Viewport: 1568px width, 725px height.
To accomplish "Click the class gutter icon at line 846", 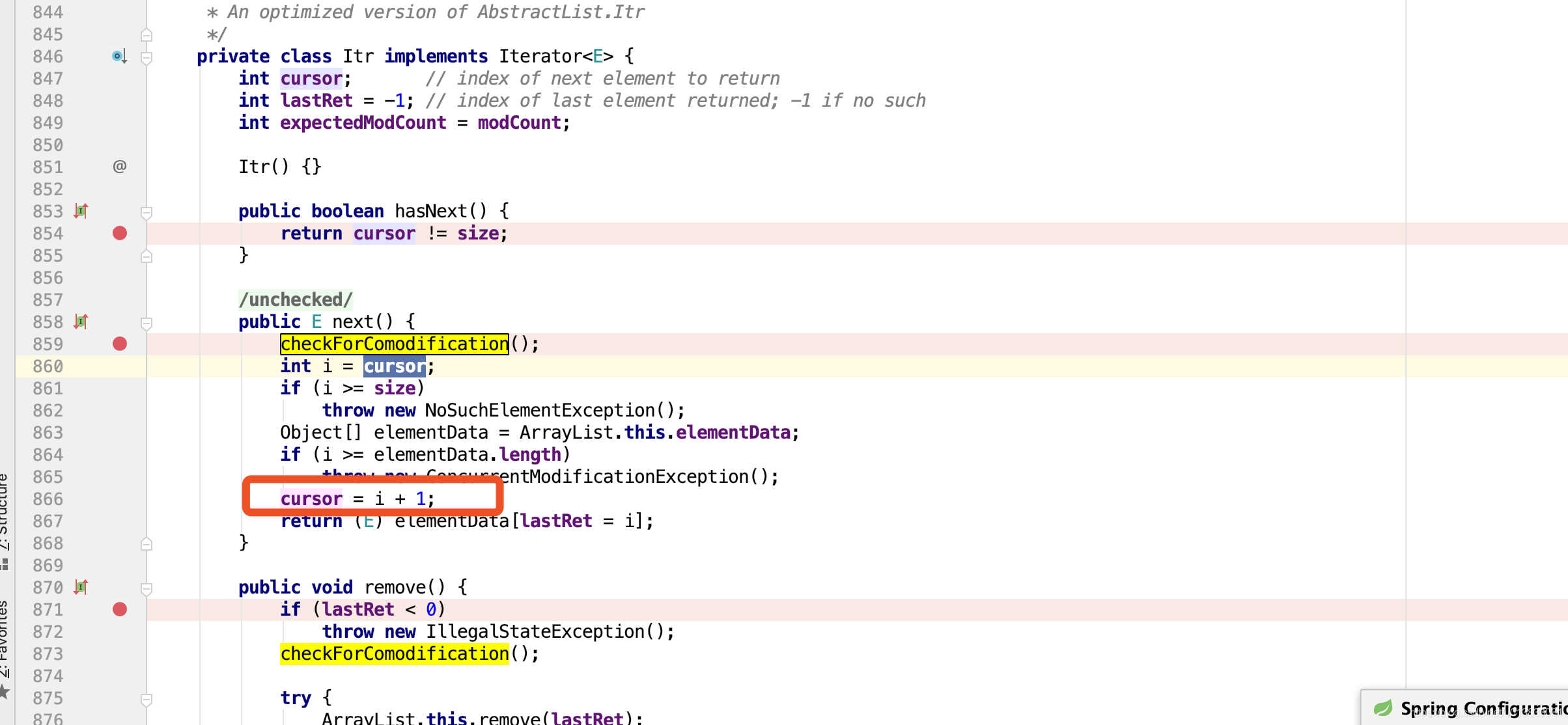I will pos(119,57).
